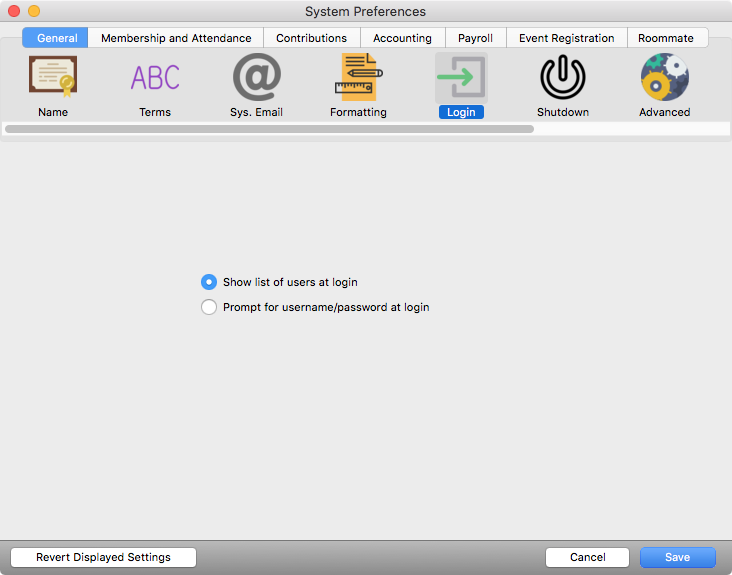Select Show list of users at login
The width and height of the screenshot is (732, 575).
click(209, 282)
